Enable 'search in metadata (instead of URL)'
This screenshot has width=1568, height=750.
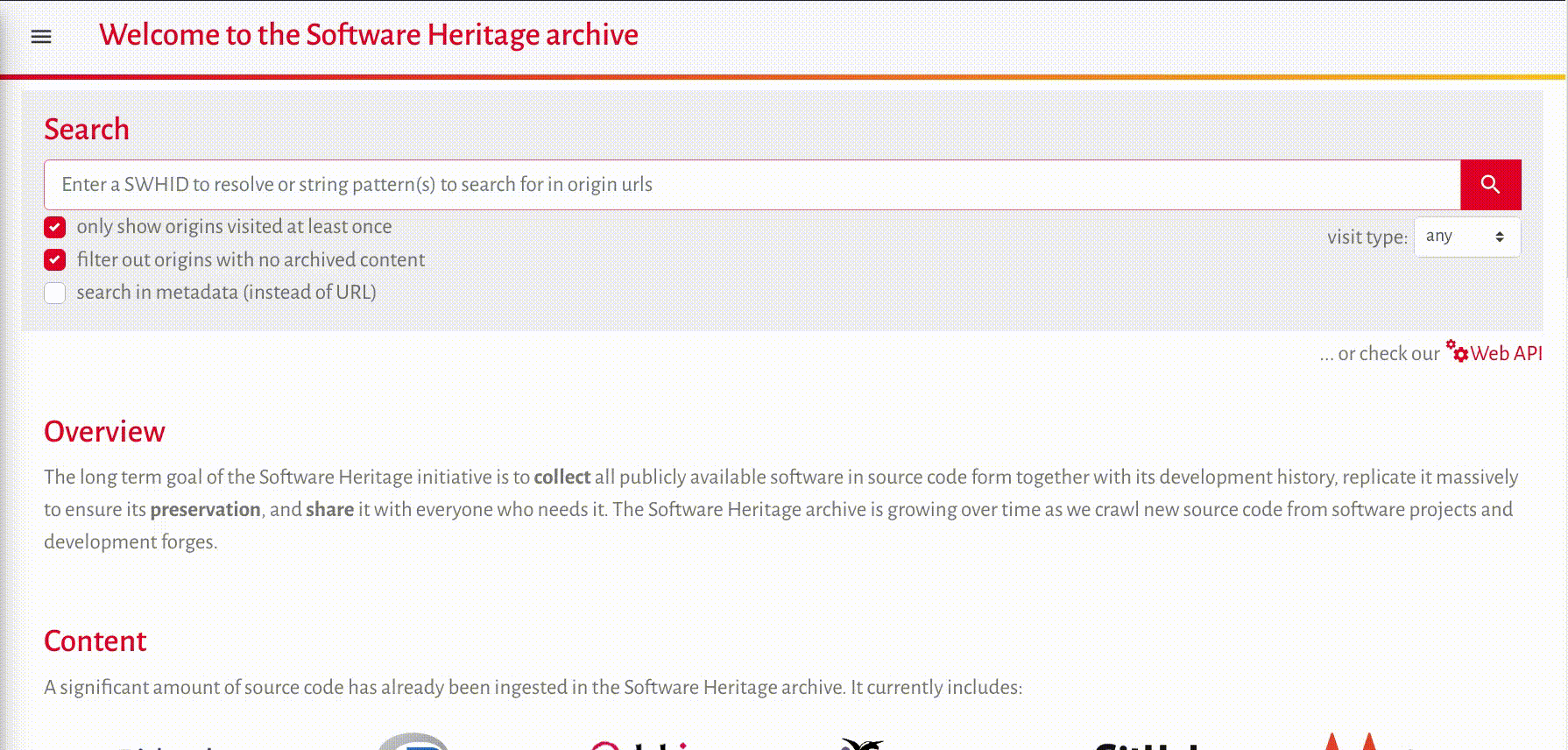55,294
